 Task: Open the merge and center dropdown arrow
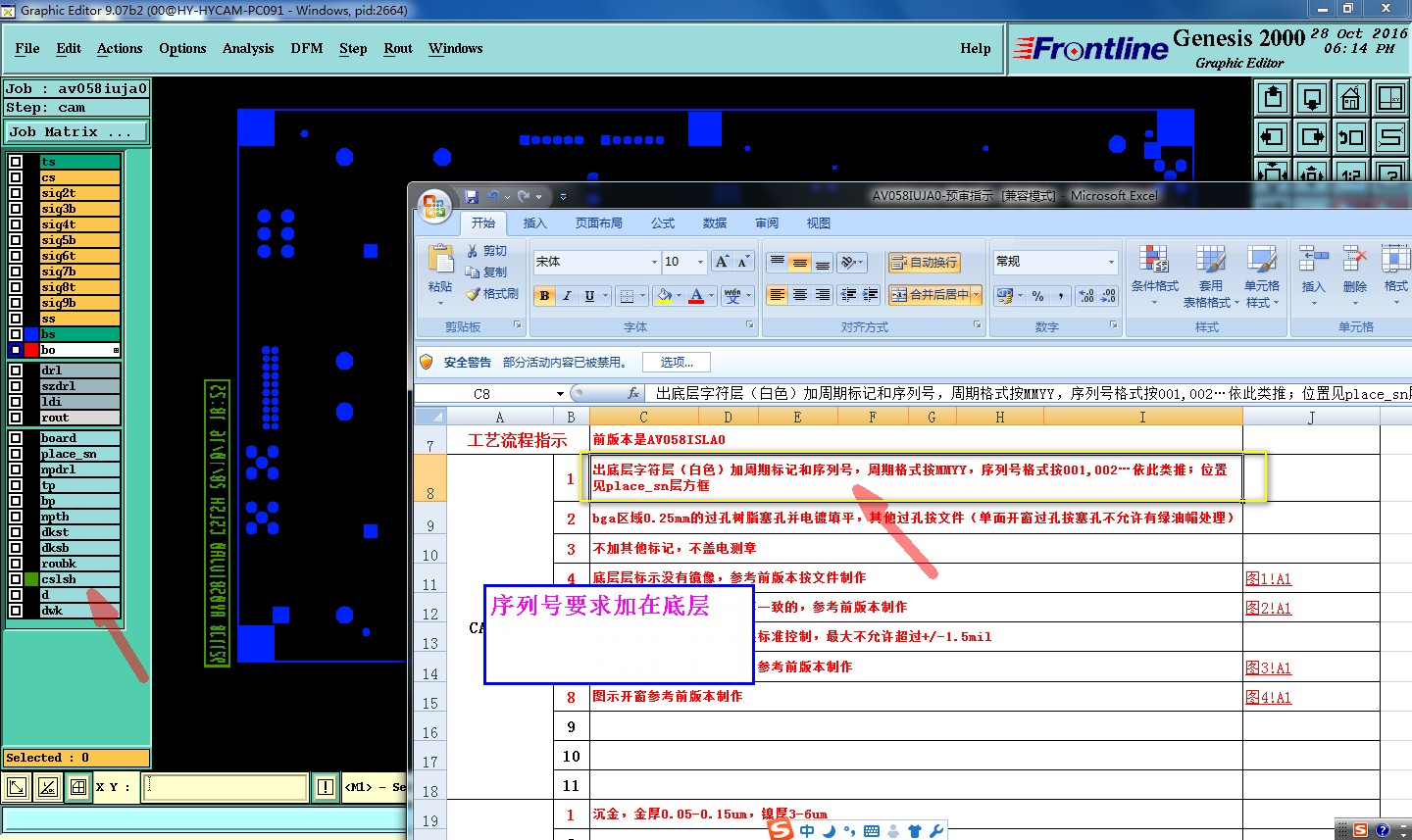pyautogui.click(x=977, y=295)
